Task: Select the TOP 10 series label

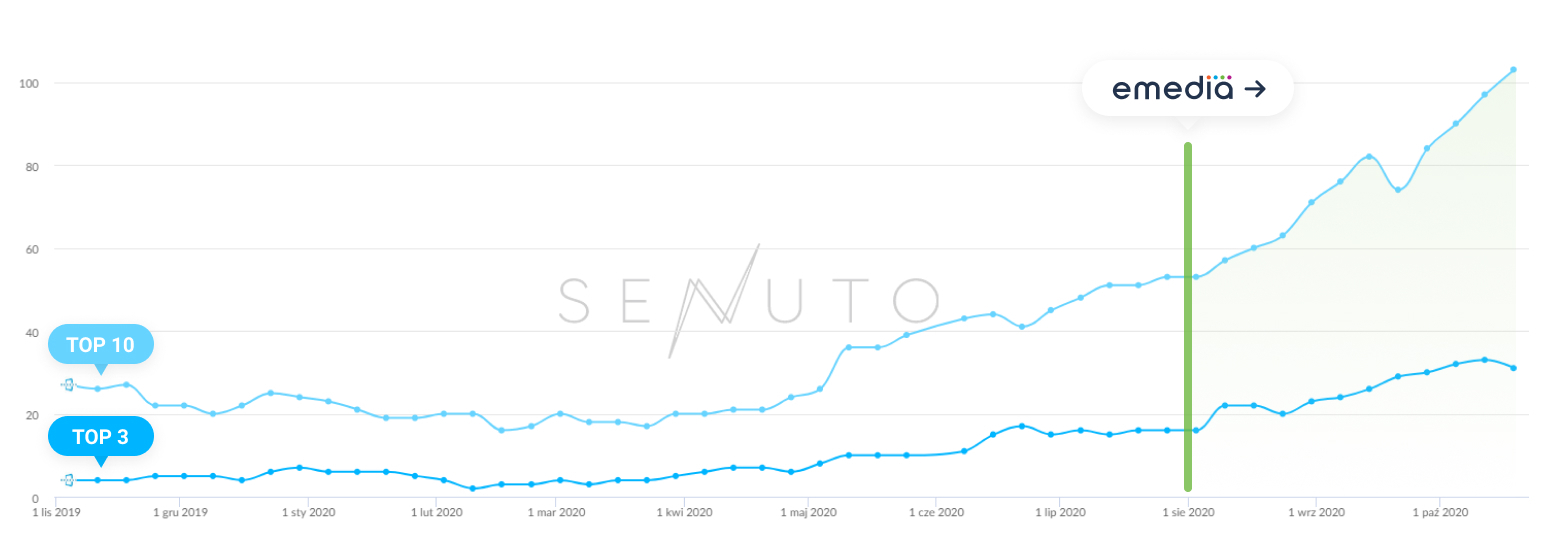Action: tap(100, 345)
